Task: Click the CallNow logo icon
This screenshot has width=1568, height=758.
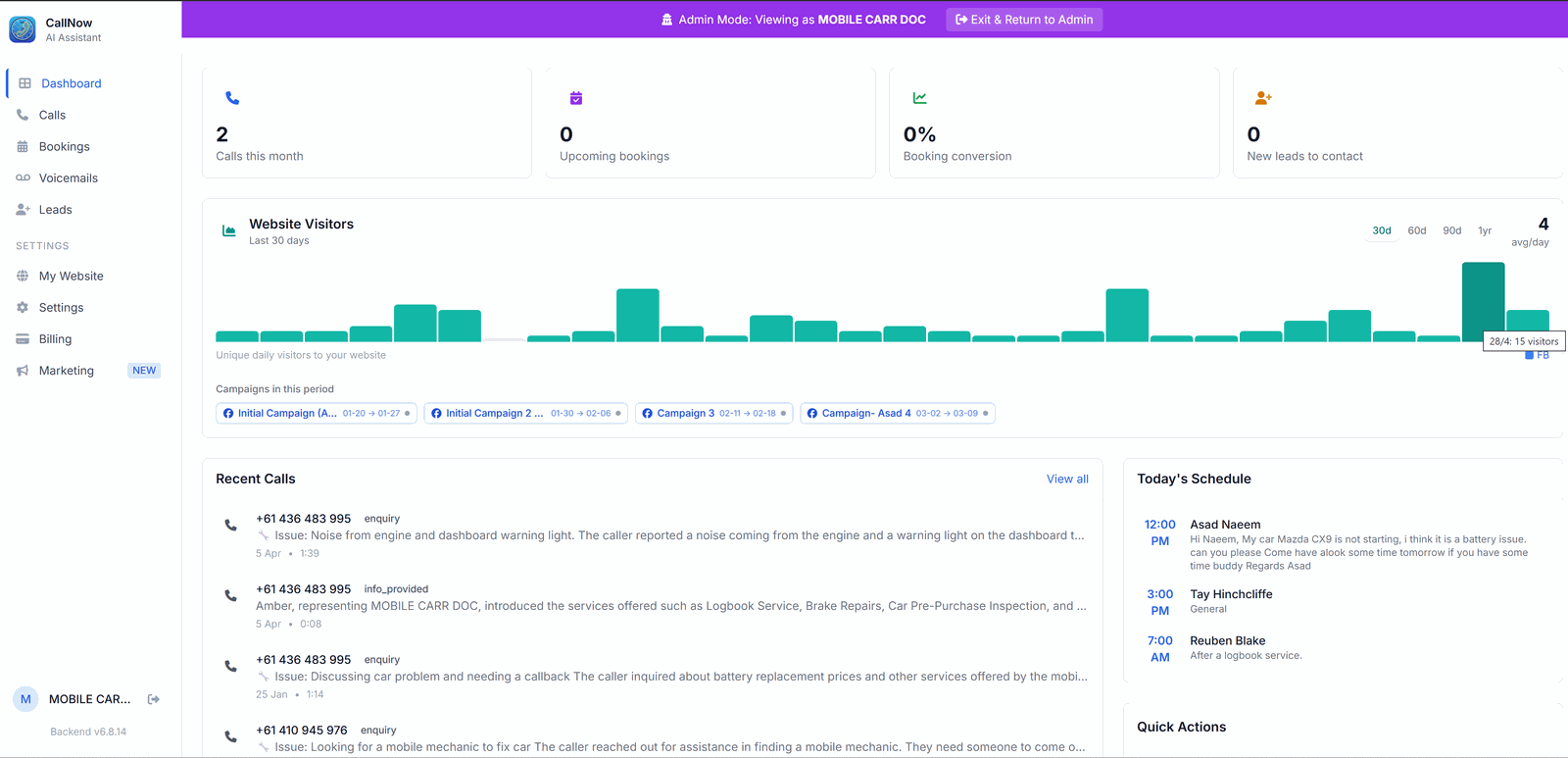Action: click(23, 29)
